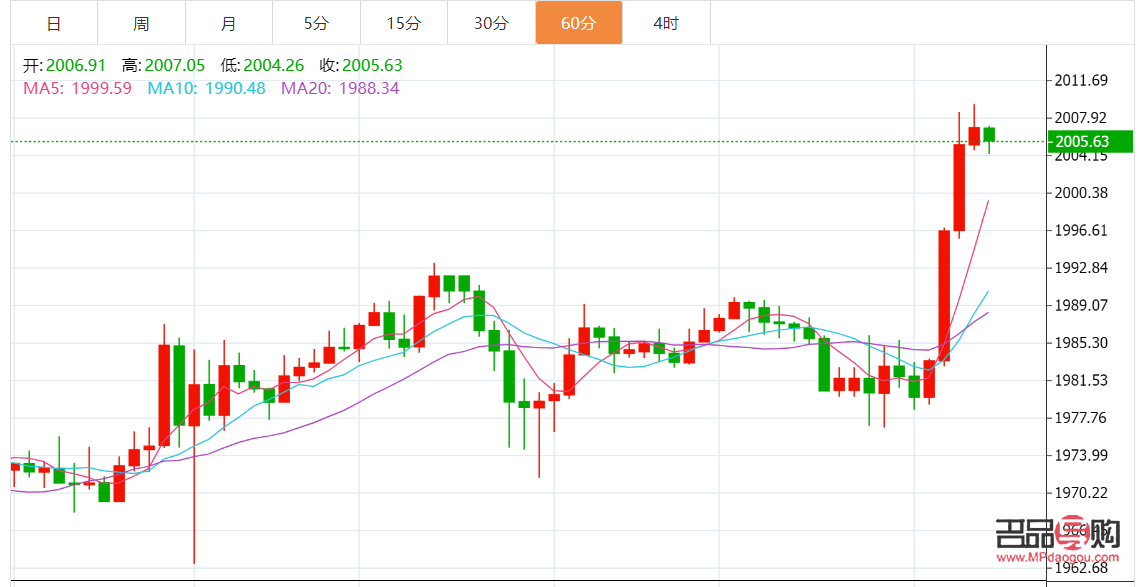Click the 1985.30 label on price axis

(x=1080, y=343)
